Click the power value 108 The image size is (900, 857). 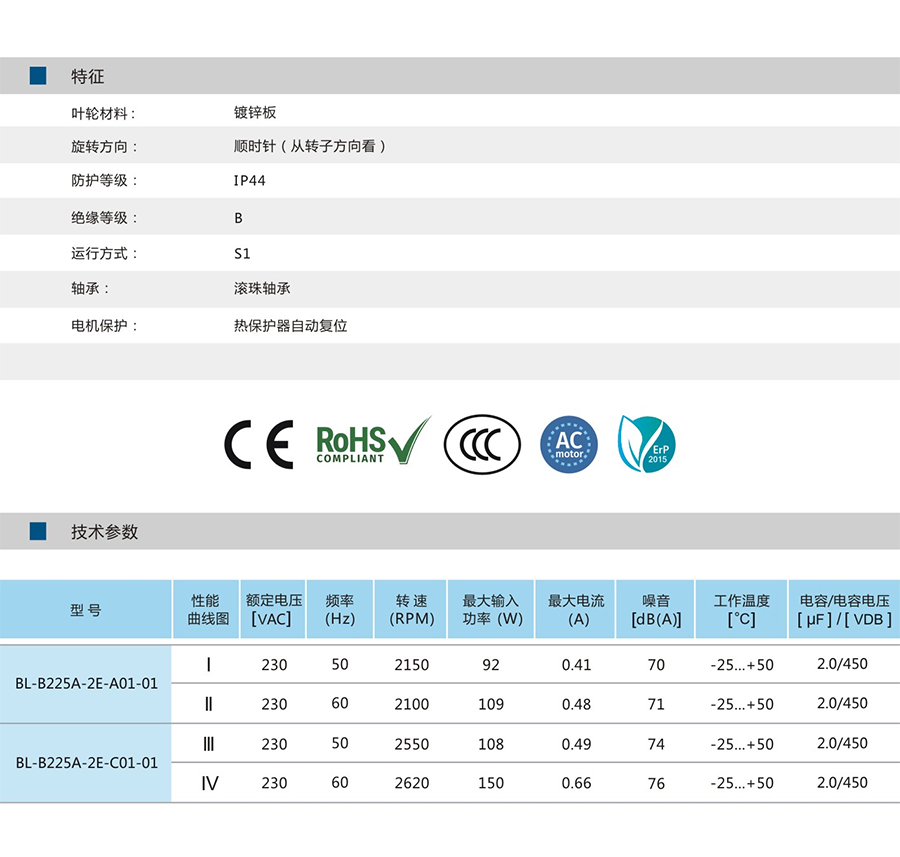tap(491, 744)
